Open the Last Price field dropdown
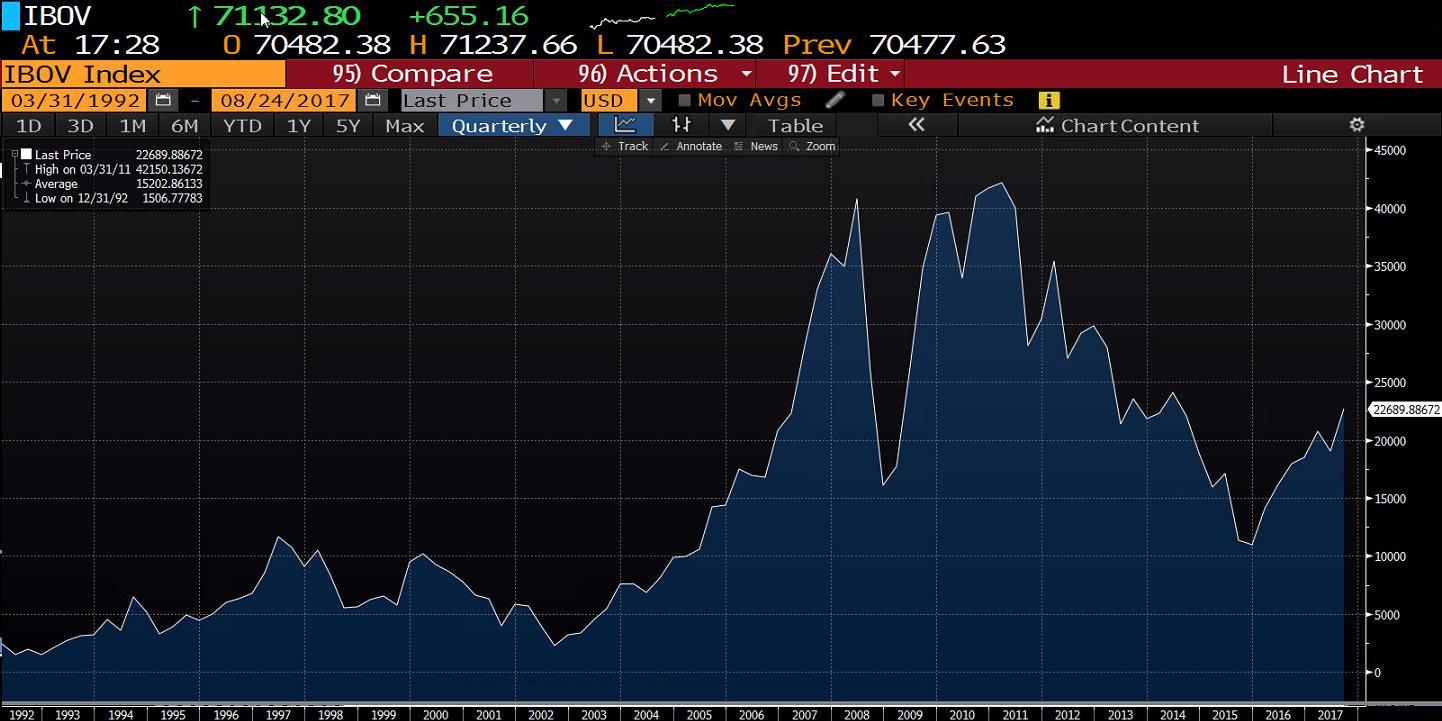Viewport: 1442px width, 721px height. [556, 100]
